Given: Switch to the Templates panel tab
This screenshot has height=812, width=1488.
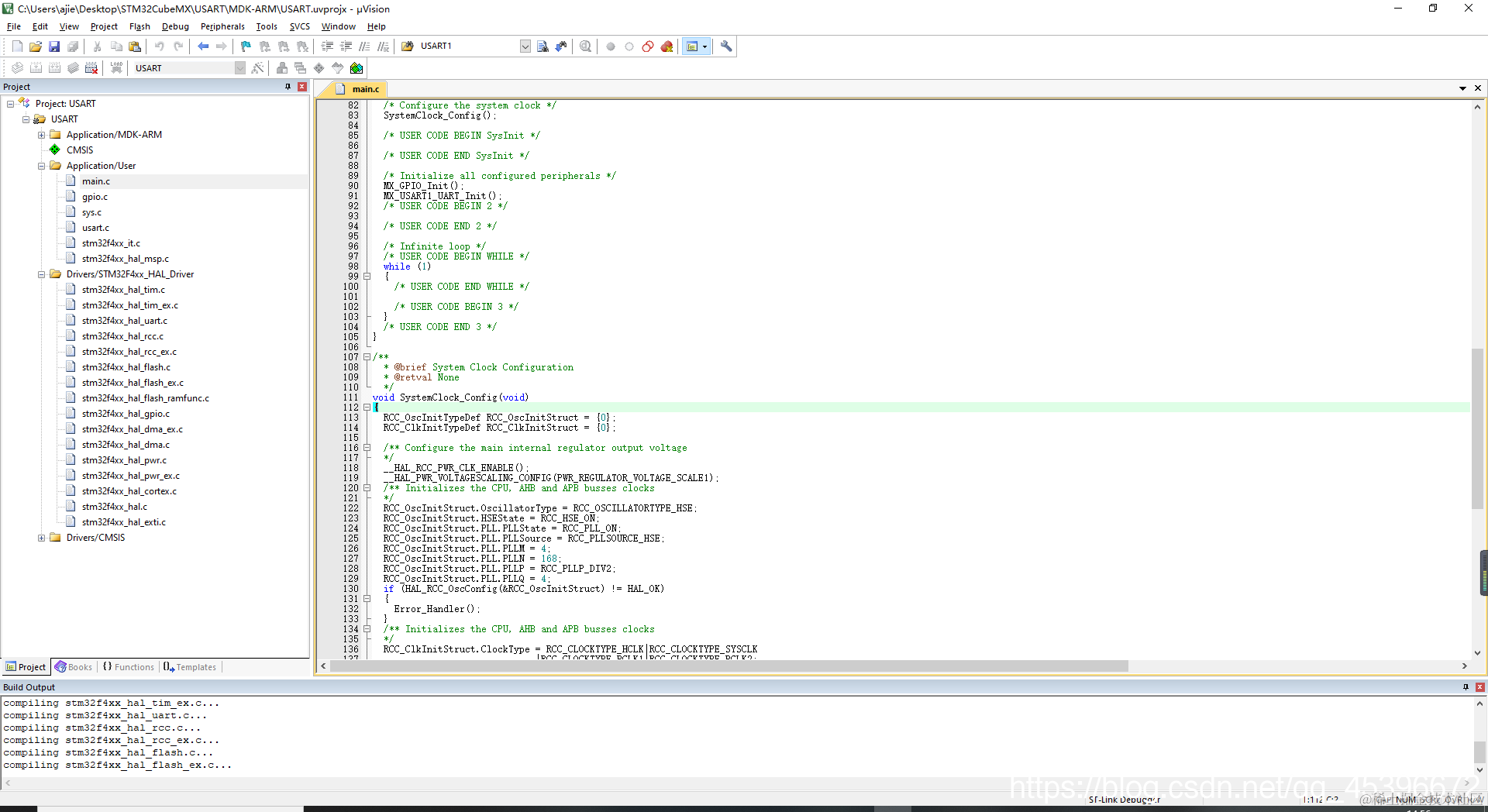Looking at the screenshot, I should pos(190,667).
